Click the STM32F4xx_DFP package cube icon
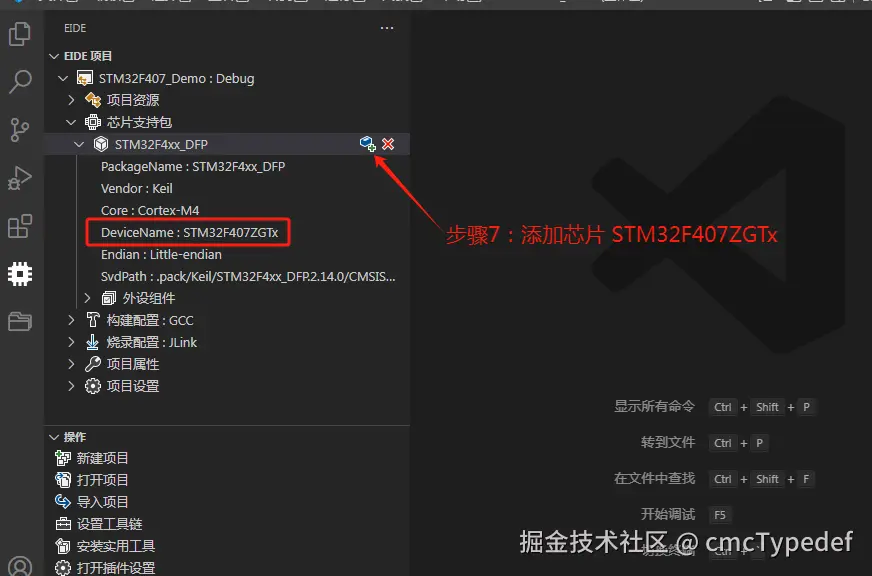Viewport: 872px width, 576px height. [101, 144]
